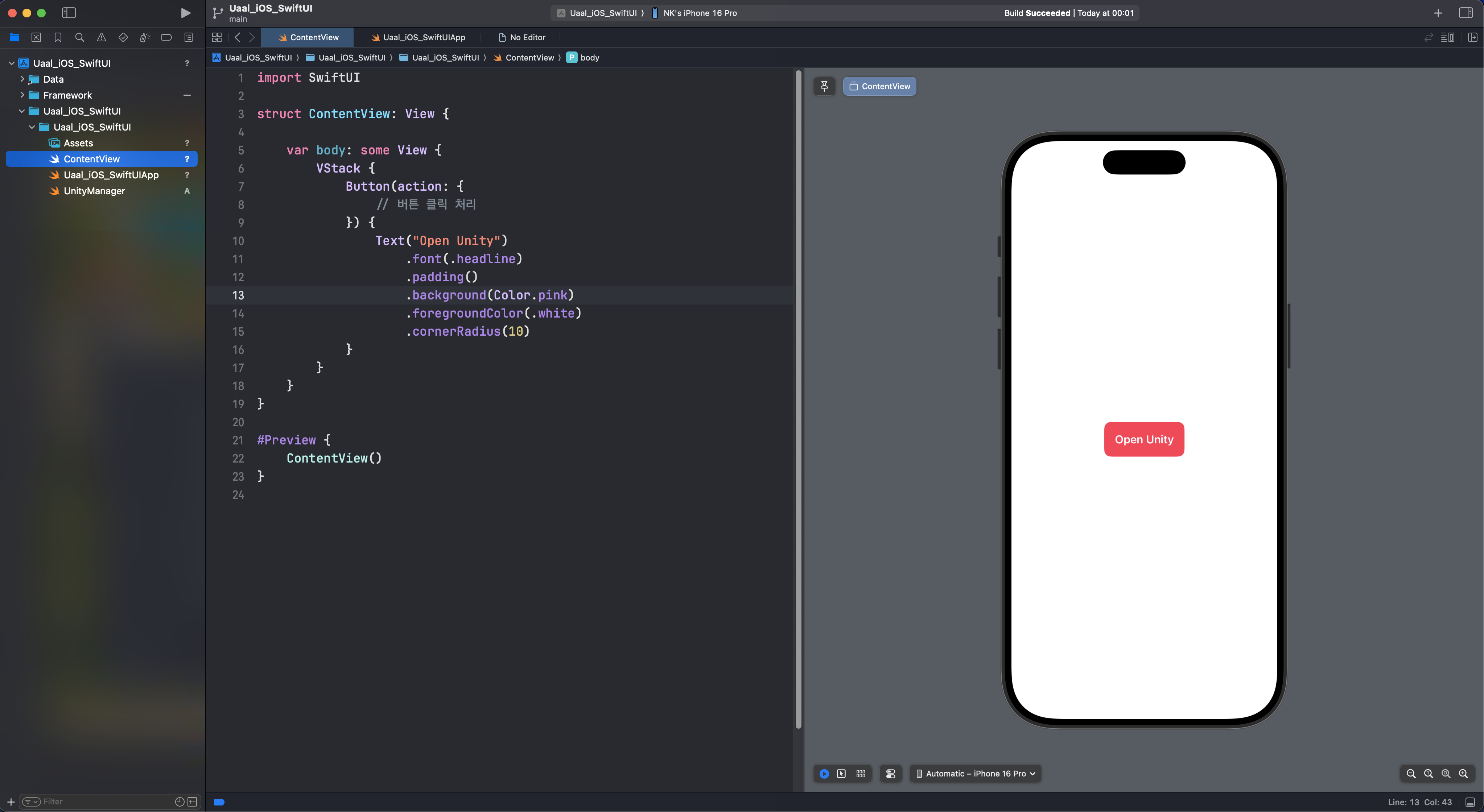The height and width of the screenshot is (812, 1484).
Task: Open the Bookmark navigator icon
Action: pos(58,37)
